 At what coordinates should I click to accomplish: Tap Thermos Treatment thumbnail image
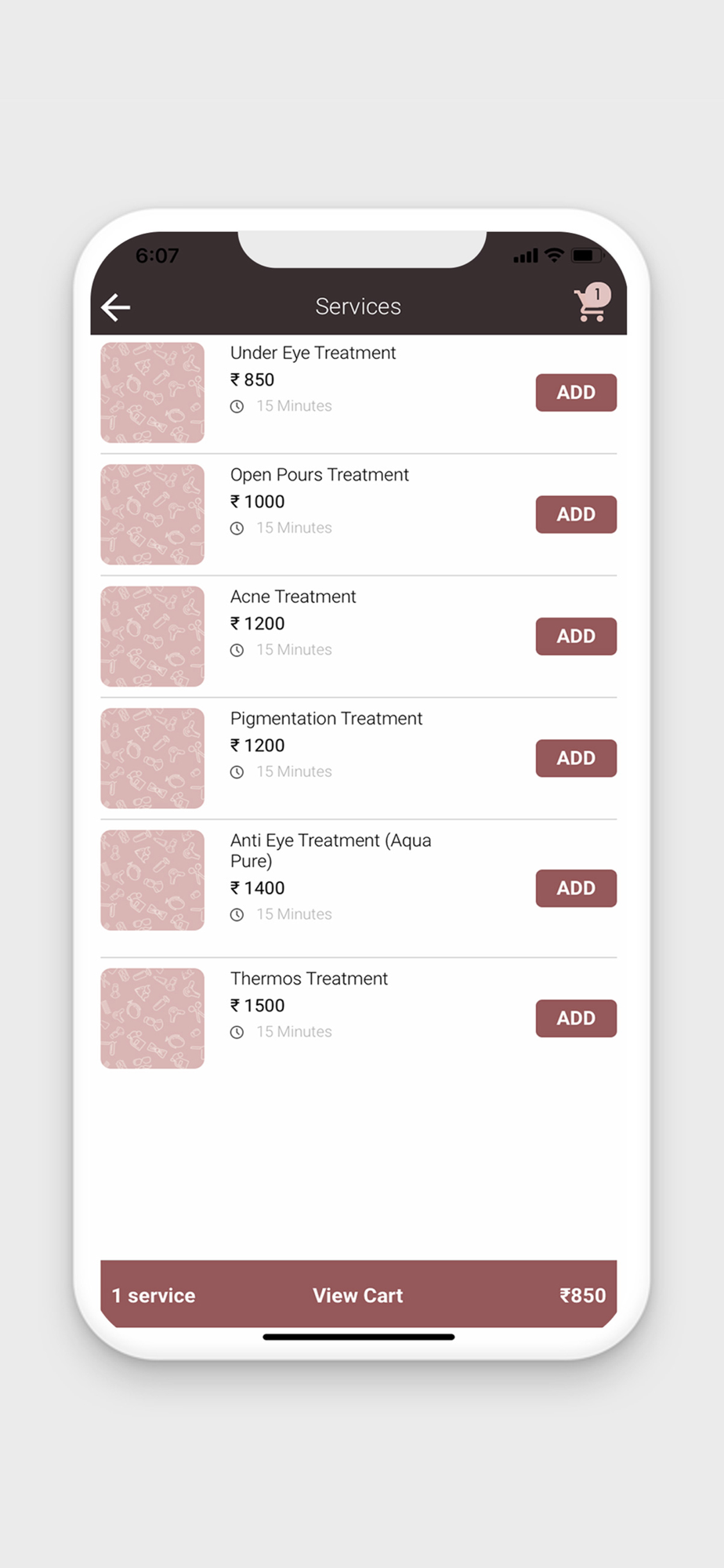coord(152,1018)
